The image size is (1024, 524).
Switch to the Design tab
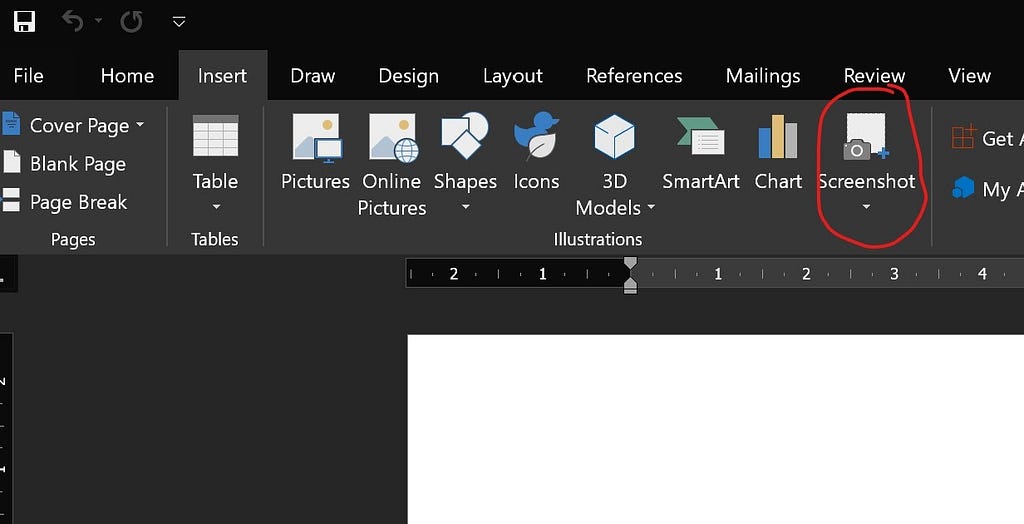pyautogui.click(x=408, y=76)
